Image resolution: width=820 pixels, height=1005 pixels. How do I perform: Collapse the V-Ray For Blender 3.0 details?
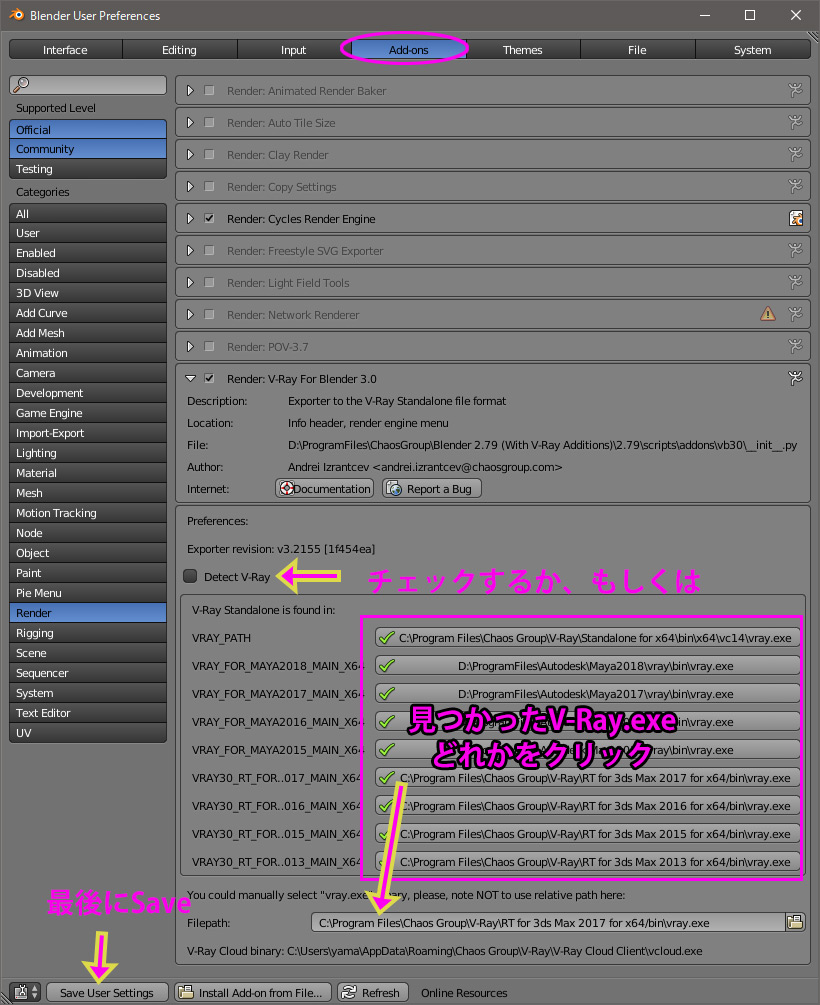pyautogui.click(x=190, y=378)
